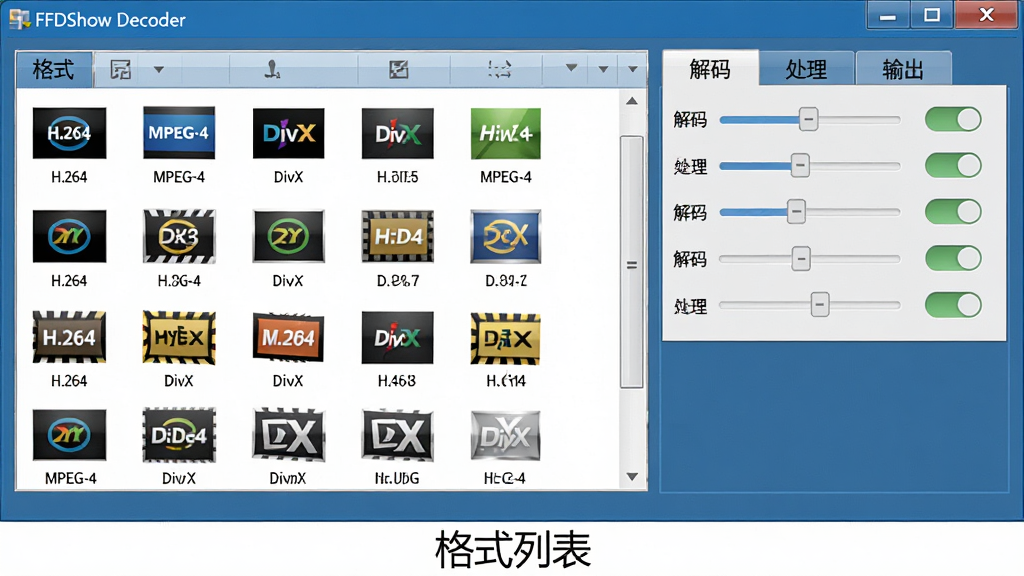Choose the DX icon labeled DivnX

click(289, 435)
